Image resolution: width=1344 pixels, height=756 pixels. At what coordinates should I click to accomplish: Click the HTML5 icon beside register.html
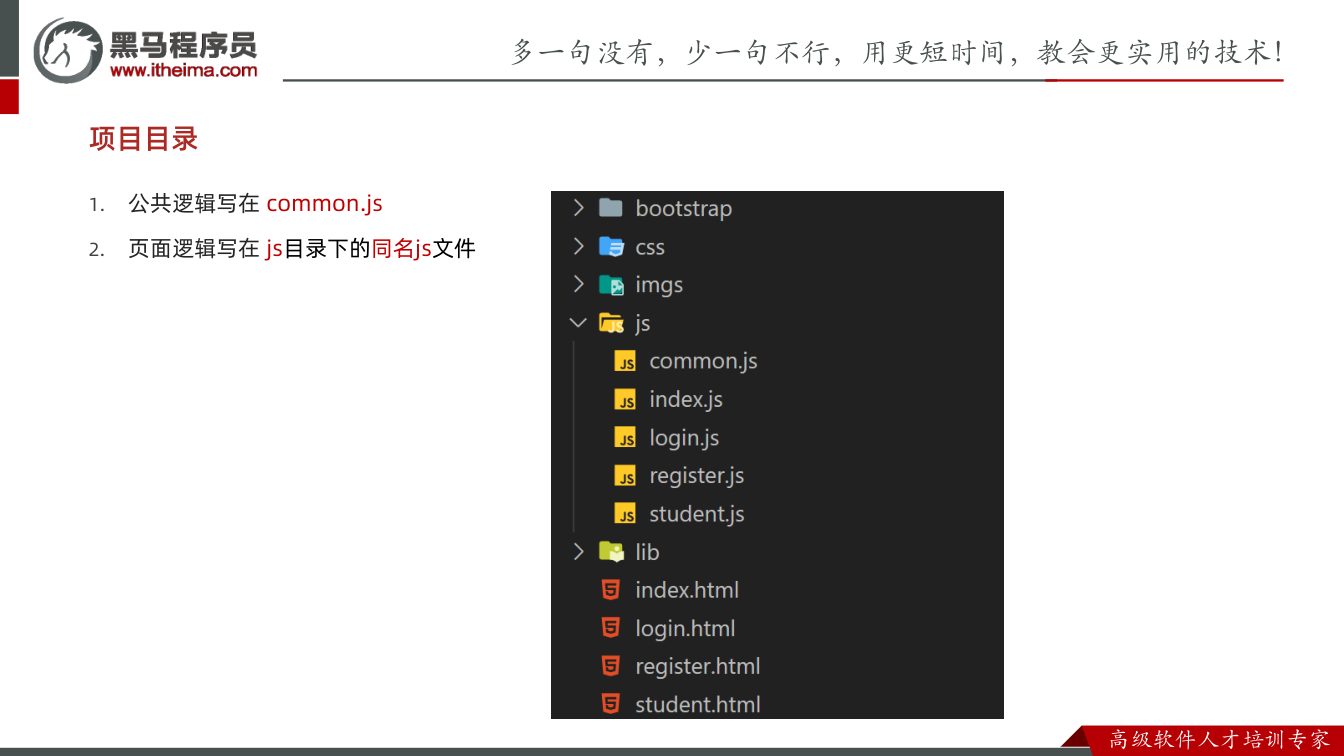[x=610, y=666]
